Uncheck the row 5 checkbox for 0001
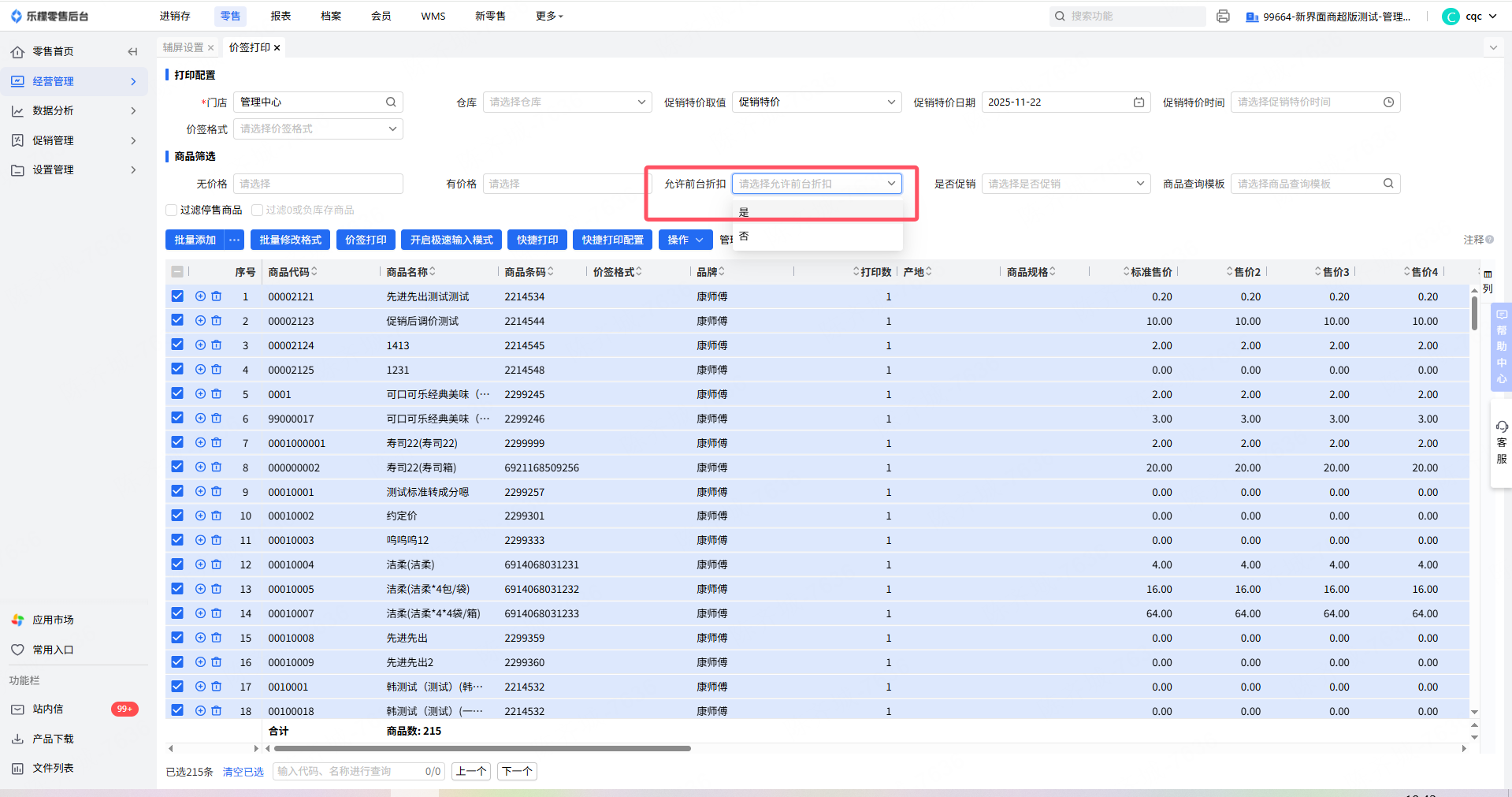Viewport: 1512px width, 797px height. pos(177,393)
